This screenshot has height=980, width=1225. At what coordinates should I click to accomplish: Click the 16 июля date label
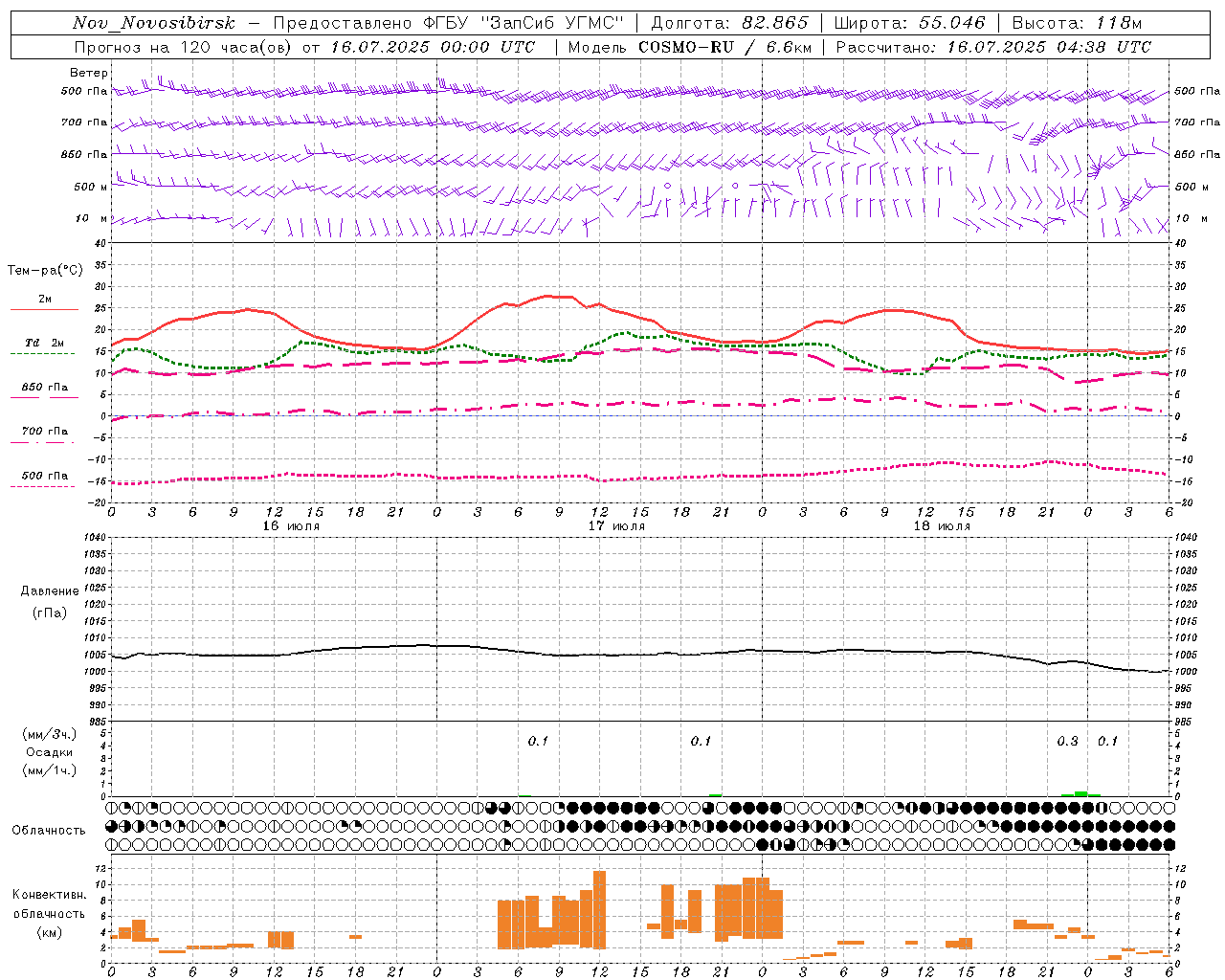point(291,526)
